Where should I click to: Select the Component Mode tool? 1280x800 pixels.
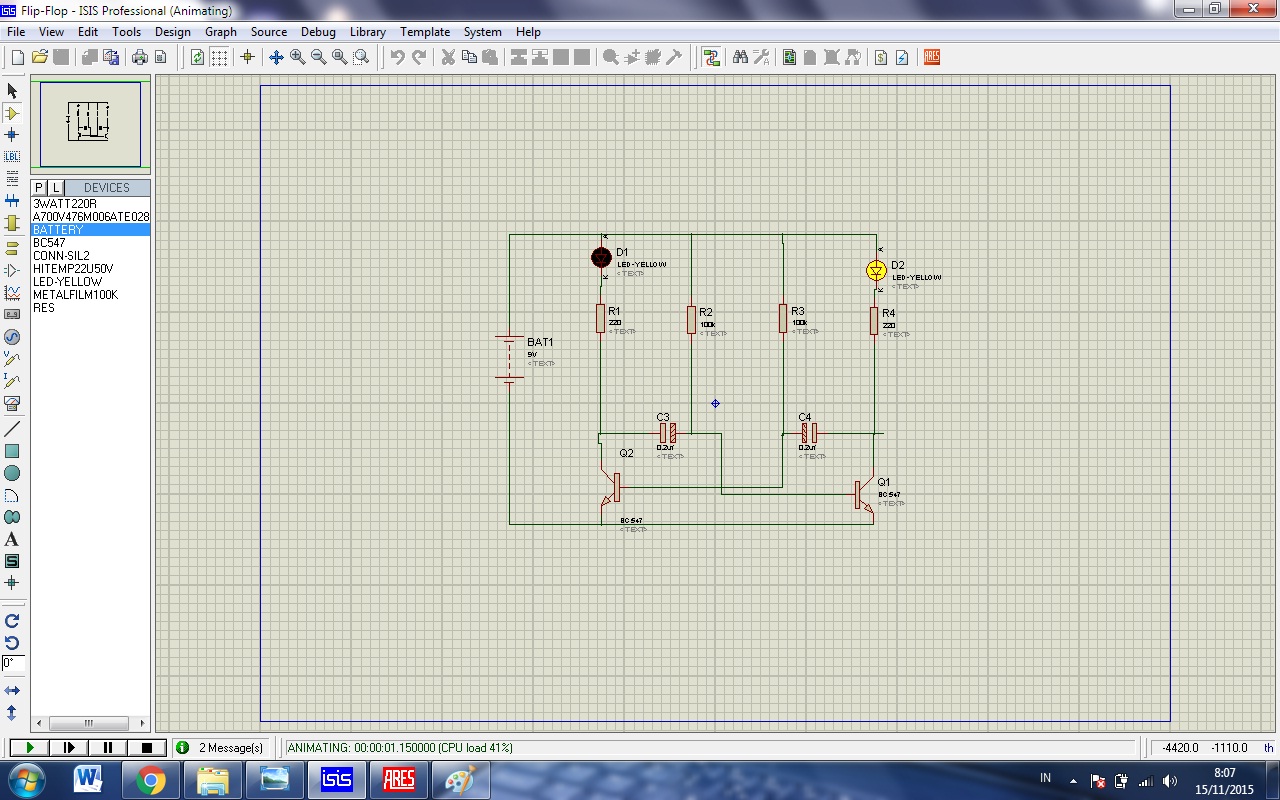click(13, 113)
